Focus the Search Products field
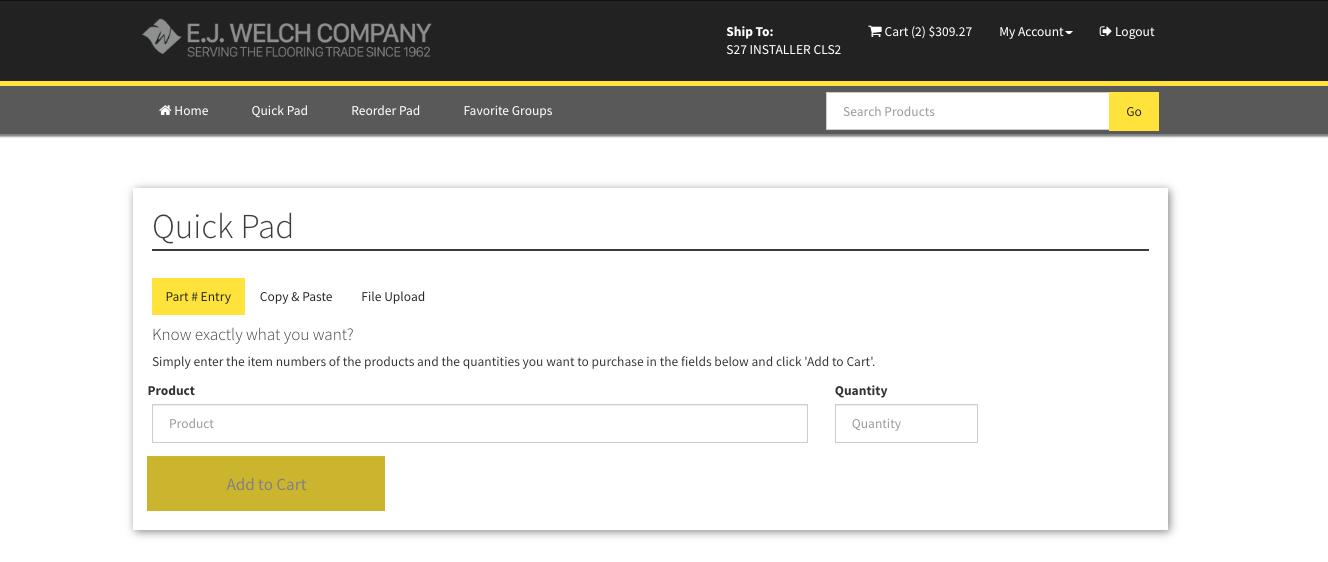The image size is (1328, 562). pos(967,111)
